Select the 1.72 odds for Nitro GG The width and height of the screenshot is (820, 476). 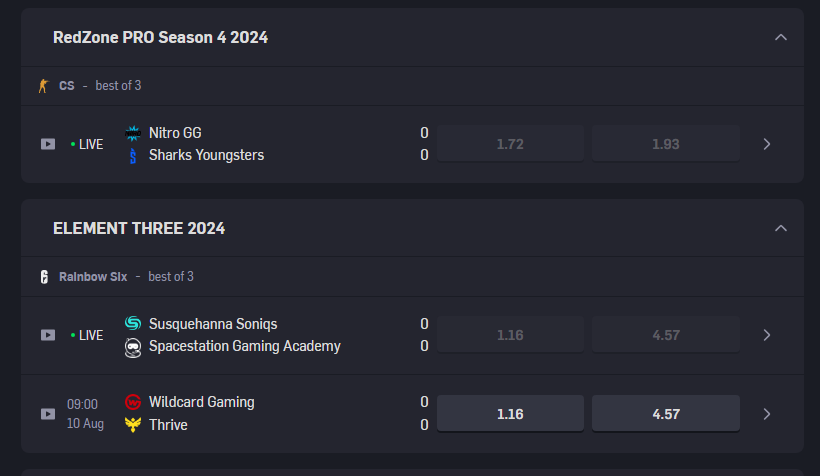[510, 144]
